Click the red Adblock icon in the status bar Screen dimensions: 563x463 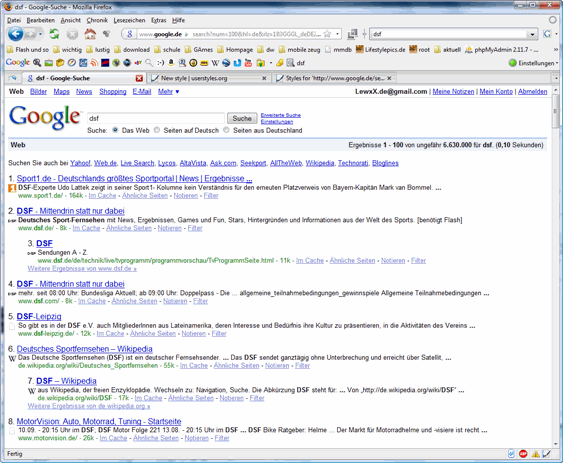pyautogui.click(x=523, y=454)
